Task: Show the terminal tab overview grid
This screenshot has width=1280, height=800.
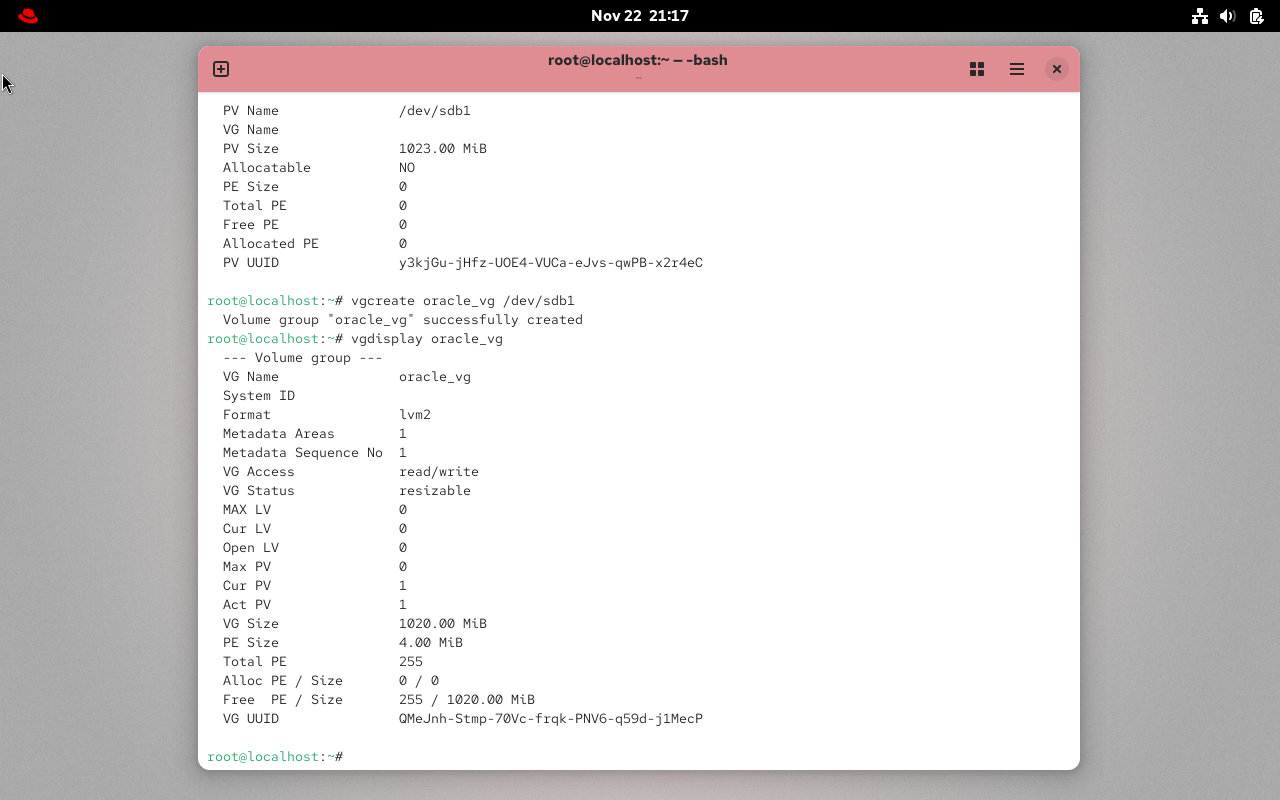Action: (x=976, y=69)
